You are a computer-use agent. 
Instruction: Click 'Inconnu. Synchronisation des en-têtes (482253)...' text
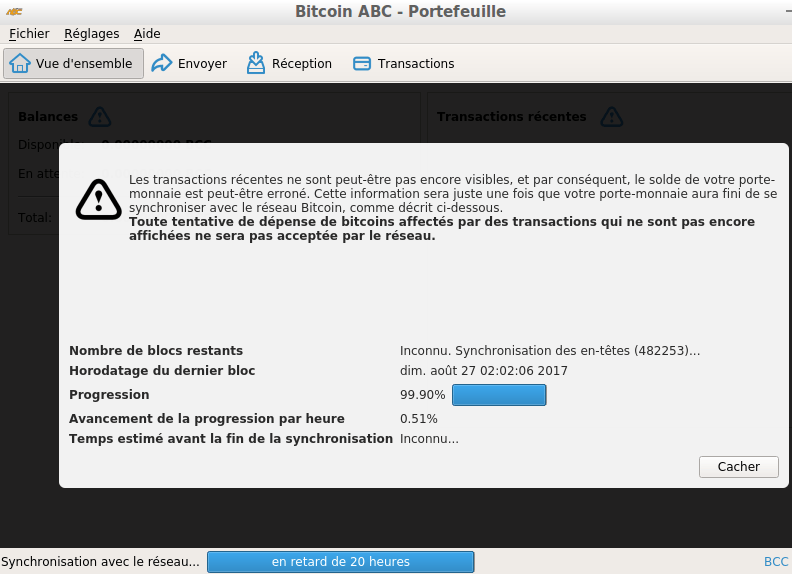coord(550,351)
